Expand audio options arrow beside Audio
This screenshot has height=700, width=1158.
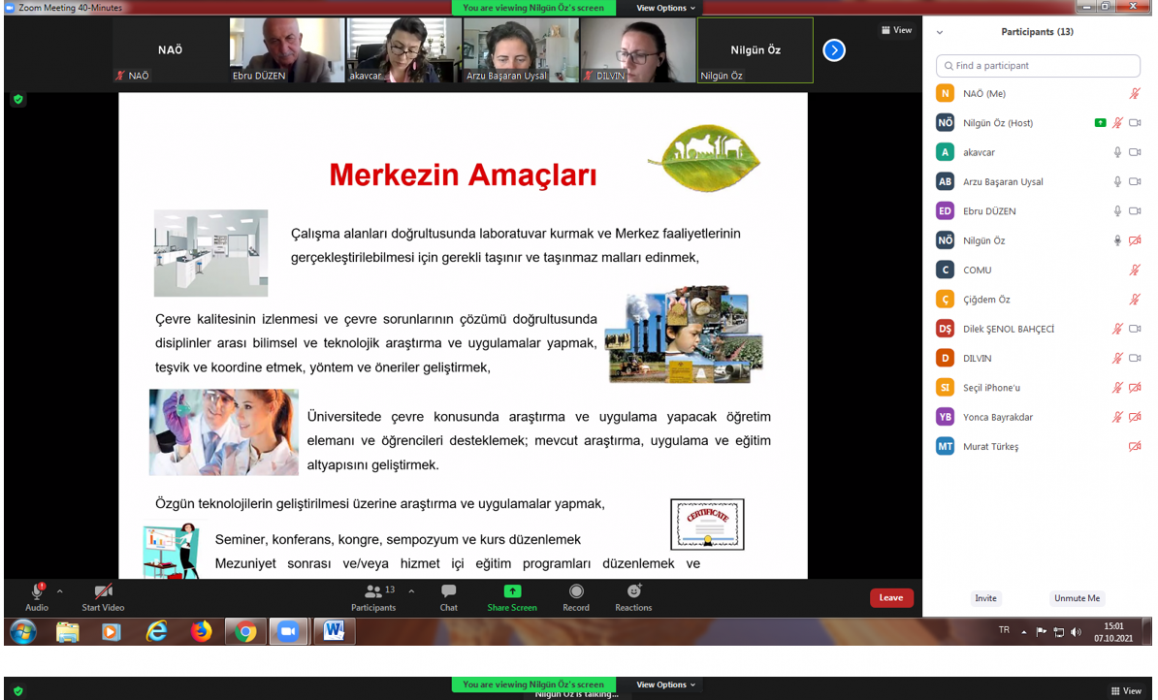point(60,591)
